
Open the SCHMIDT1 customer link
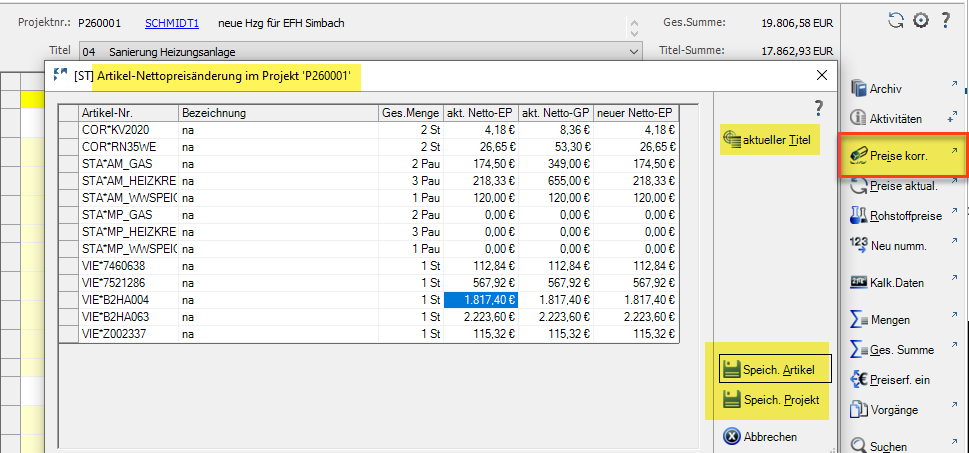click(x=173, y=22)
